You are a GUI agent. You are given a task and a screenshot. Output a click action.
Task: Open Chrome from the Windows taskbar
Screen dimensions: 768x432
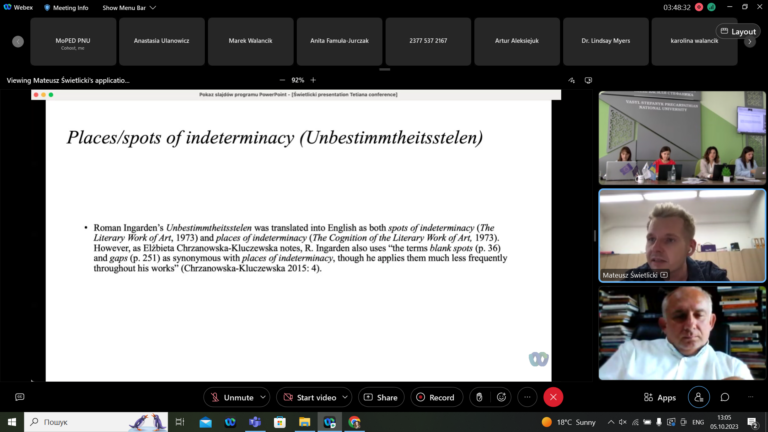pos(355,422)
